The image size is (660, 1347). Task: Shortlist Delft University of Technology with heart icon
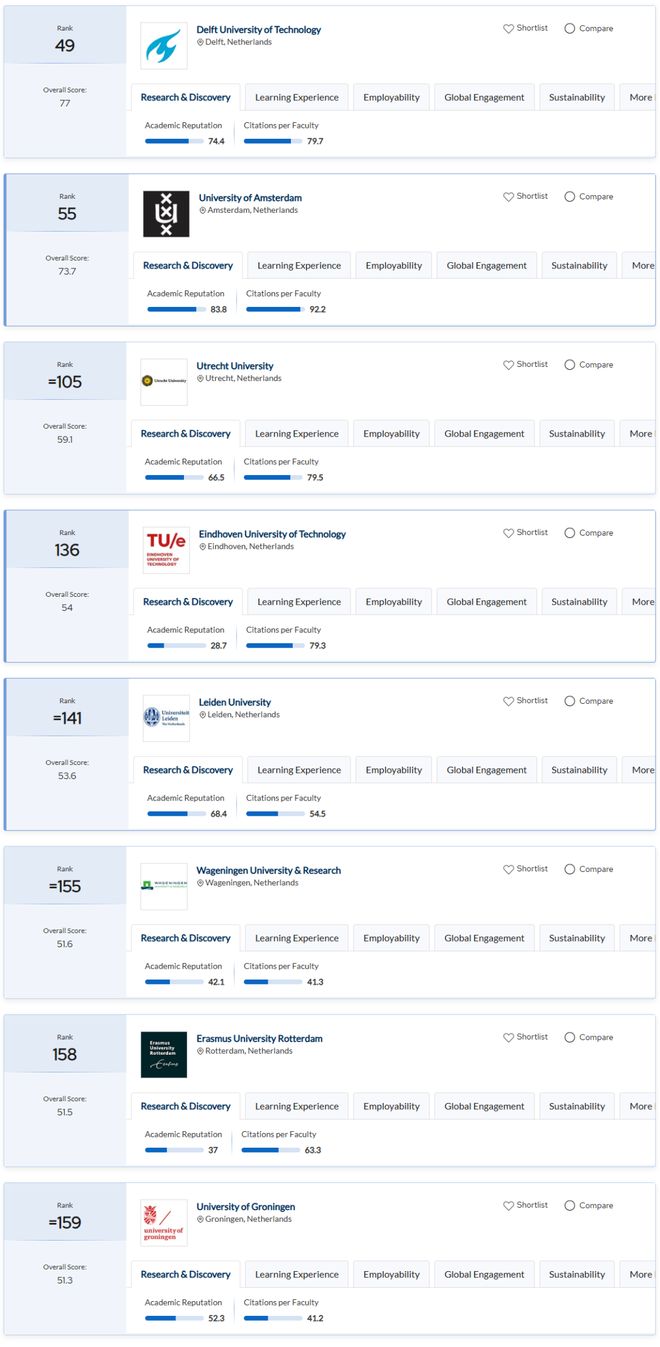coord(508,29)
